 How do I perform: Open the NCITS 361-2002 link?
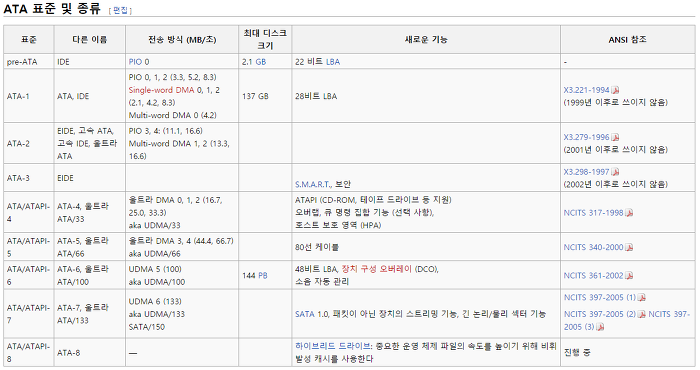[593, 276]
